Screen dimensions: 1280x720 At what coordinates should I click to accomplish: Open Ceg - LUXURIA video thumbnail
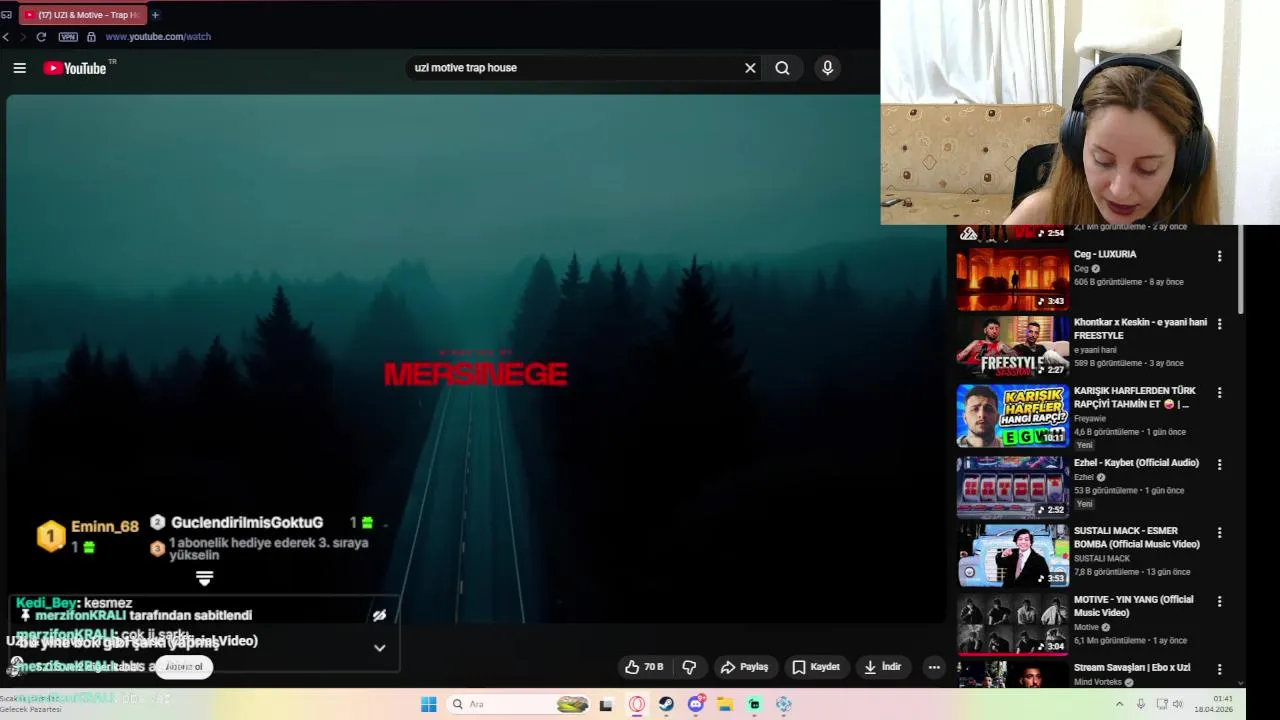coord(1012,279)
